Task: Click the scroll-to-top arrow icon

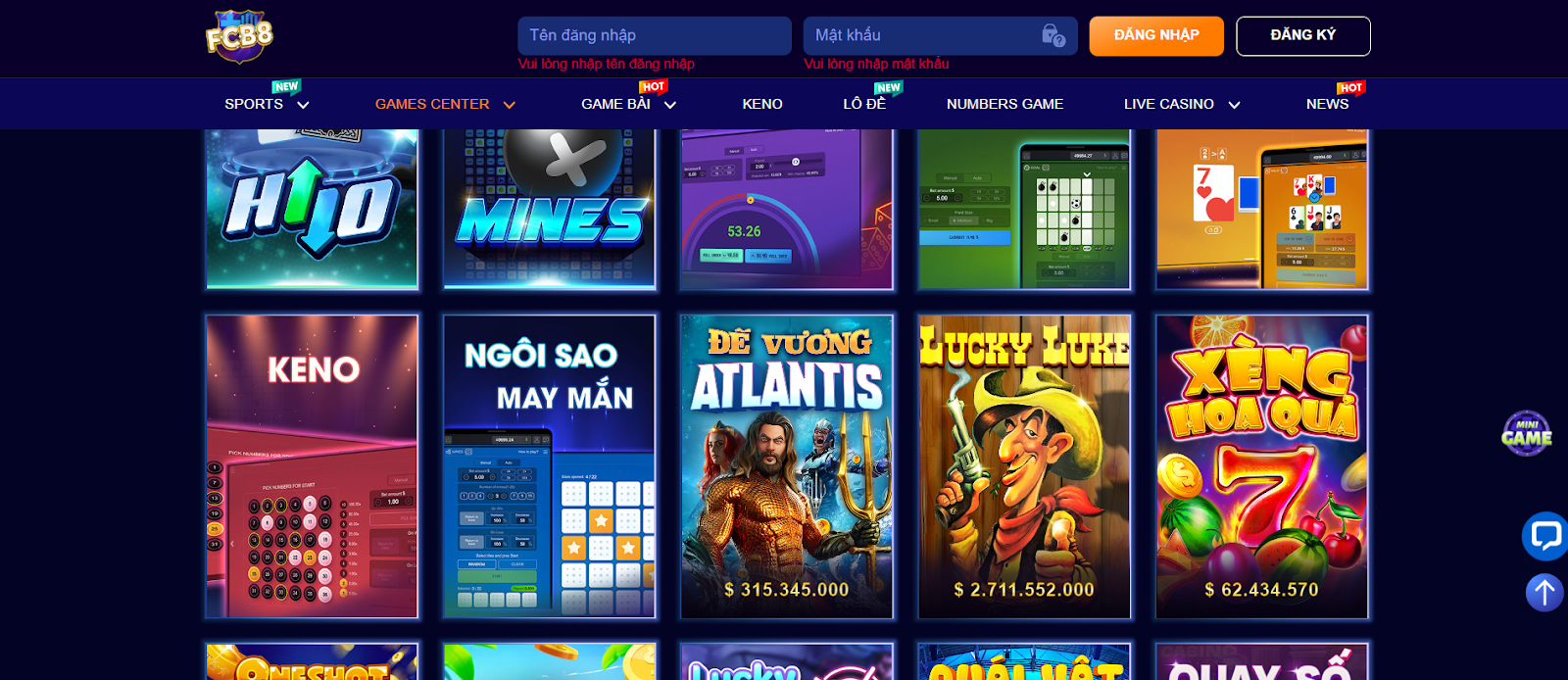Action: (1544, 592)
